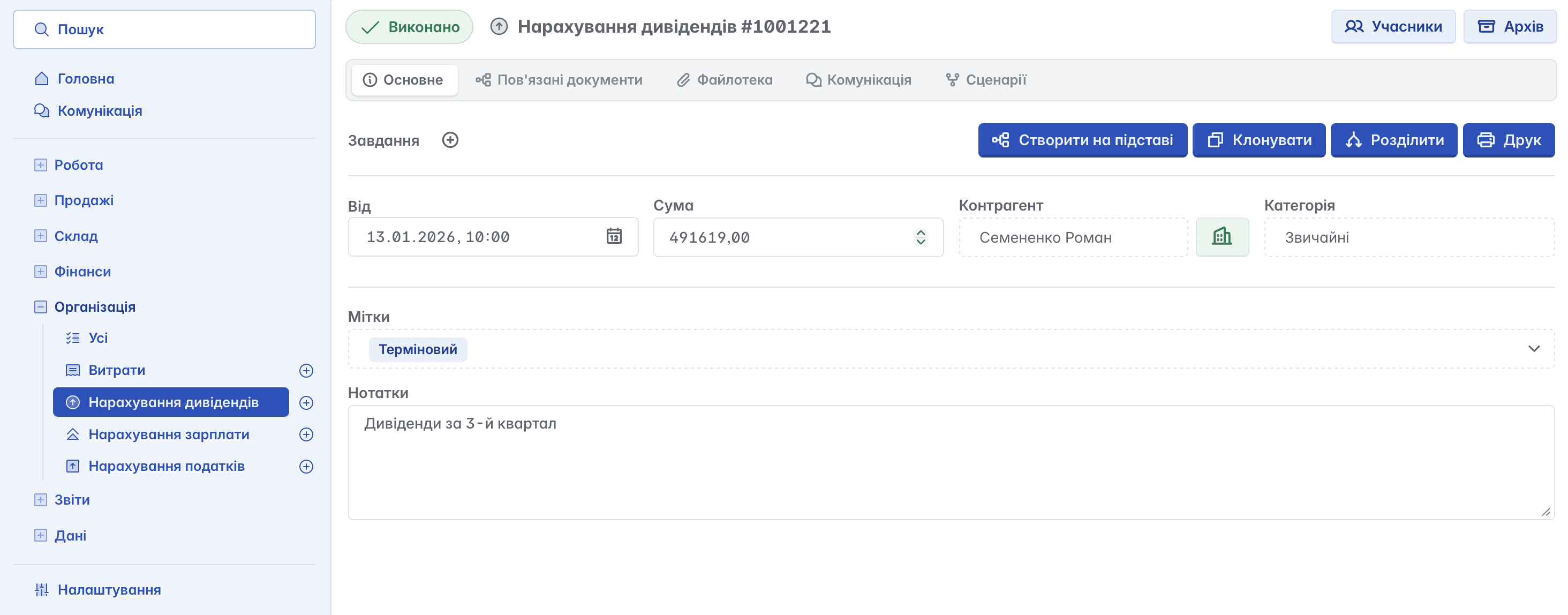Viewport: 1568px width, 615px height.
Task: Collapse the Організація sidebar section
Action: pyautogui.click(x=41, y=307)
